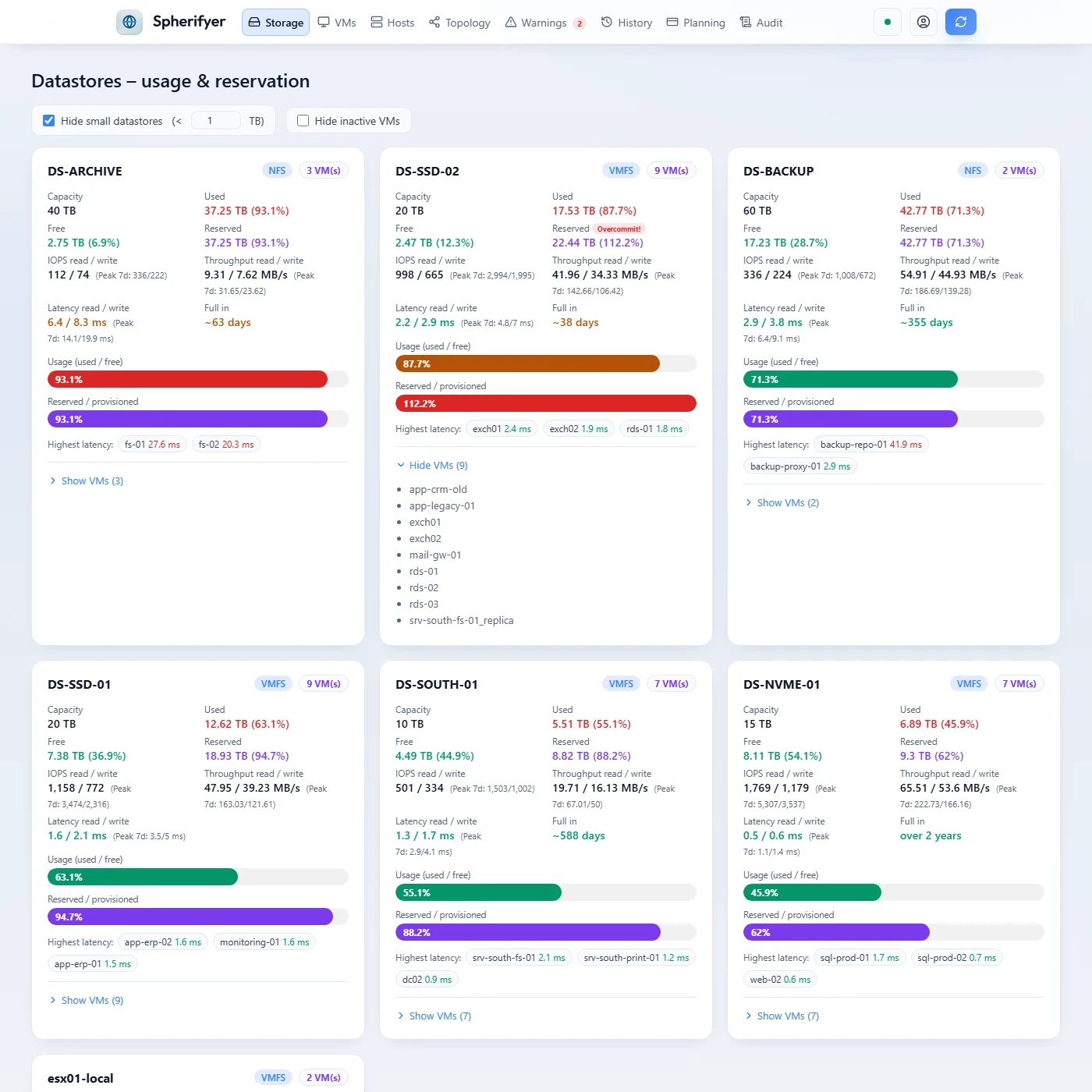This screenshot has width=1092, height=1092.
Task: Collapse Hide VMs (9) in DS-SSD-02
Action: coord(432,466)
